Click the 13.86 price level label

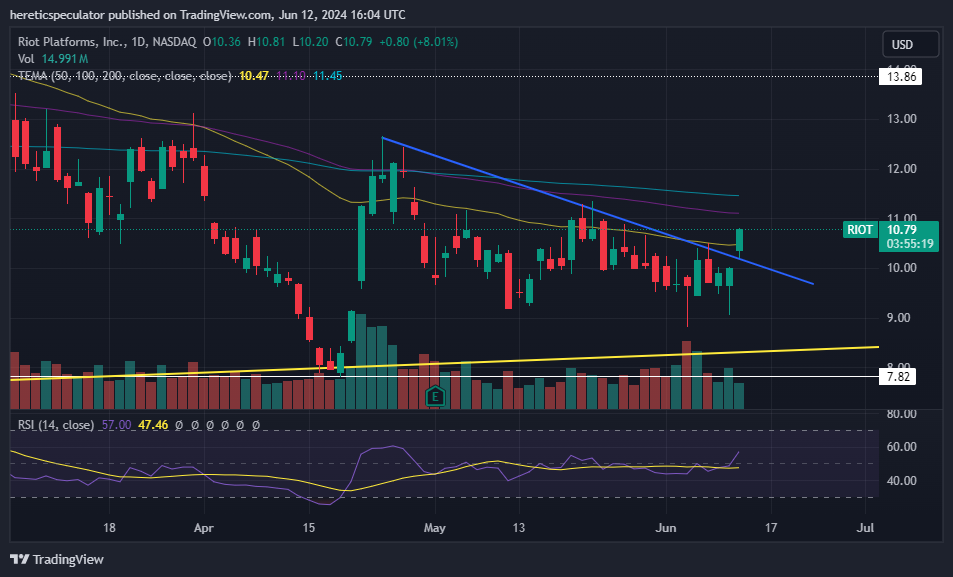click(x=901, y=77)
